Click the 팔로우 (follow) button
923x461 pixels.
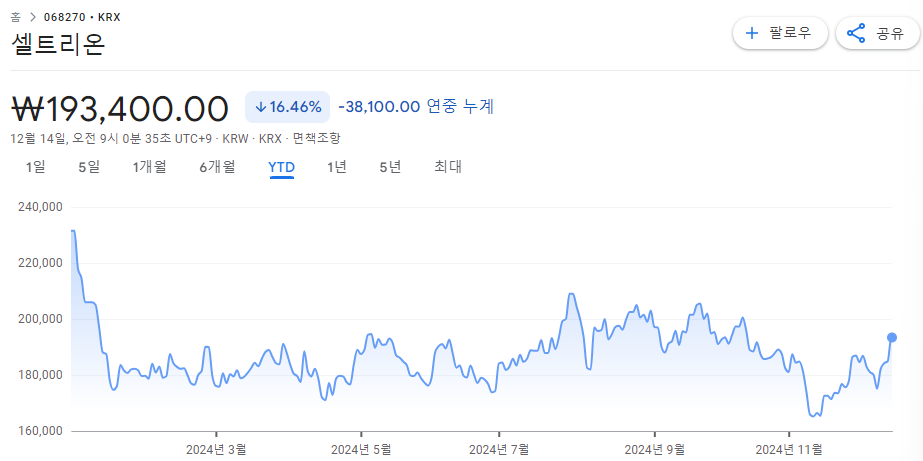tap(780, 33)
